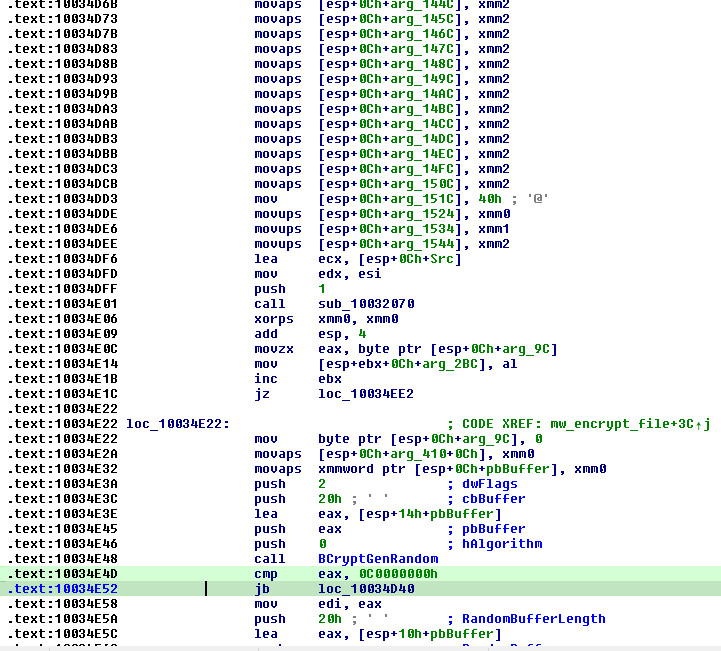Click the jz instruction mnemonic
Screen dimensions: 721x651
[262, 394]
